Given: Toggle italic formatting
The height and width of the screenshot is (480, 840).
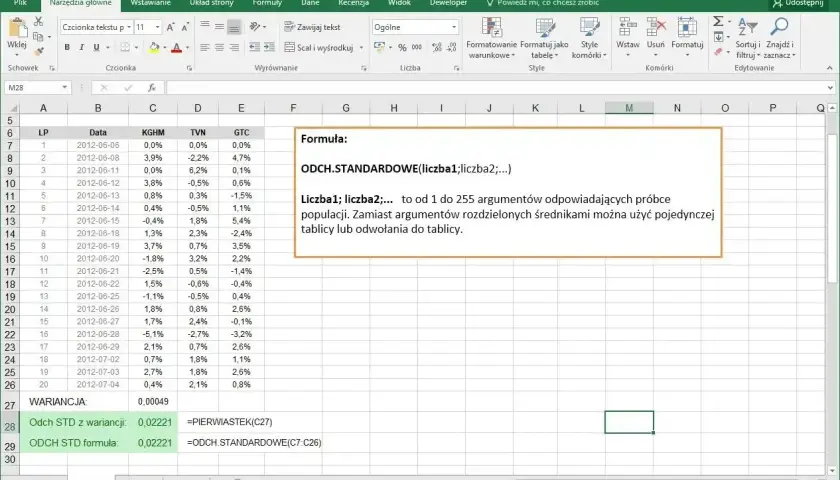Looking at the screenshot, I should (x=81, y=47).
